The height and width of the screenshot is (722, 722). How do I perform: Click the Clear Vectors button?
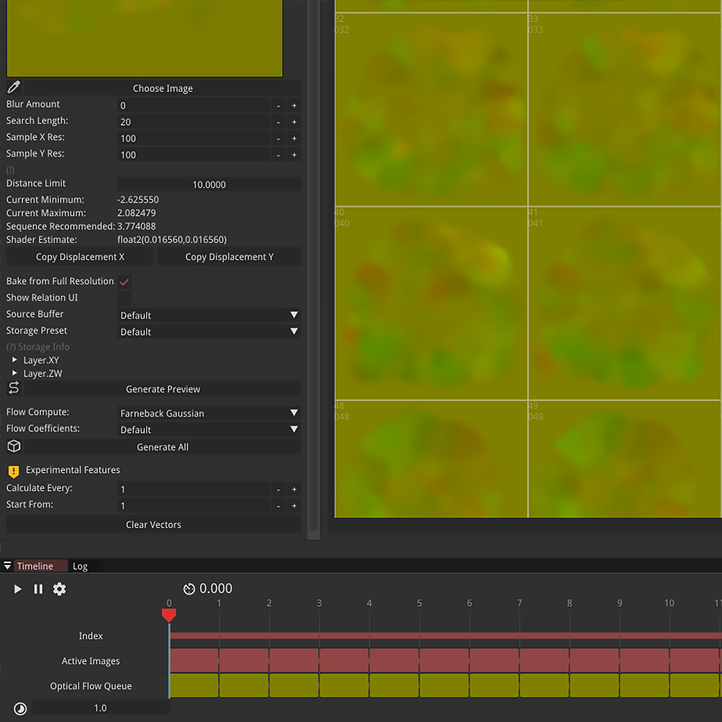pyautogui.click(x=153, y=524)
